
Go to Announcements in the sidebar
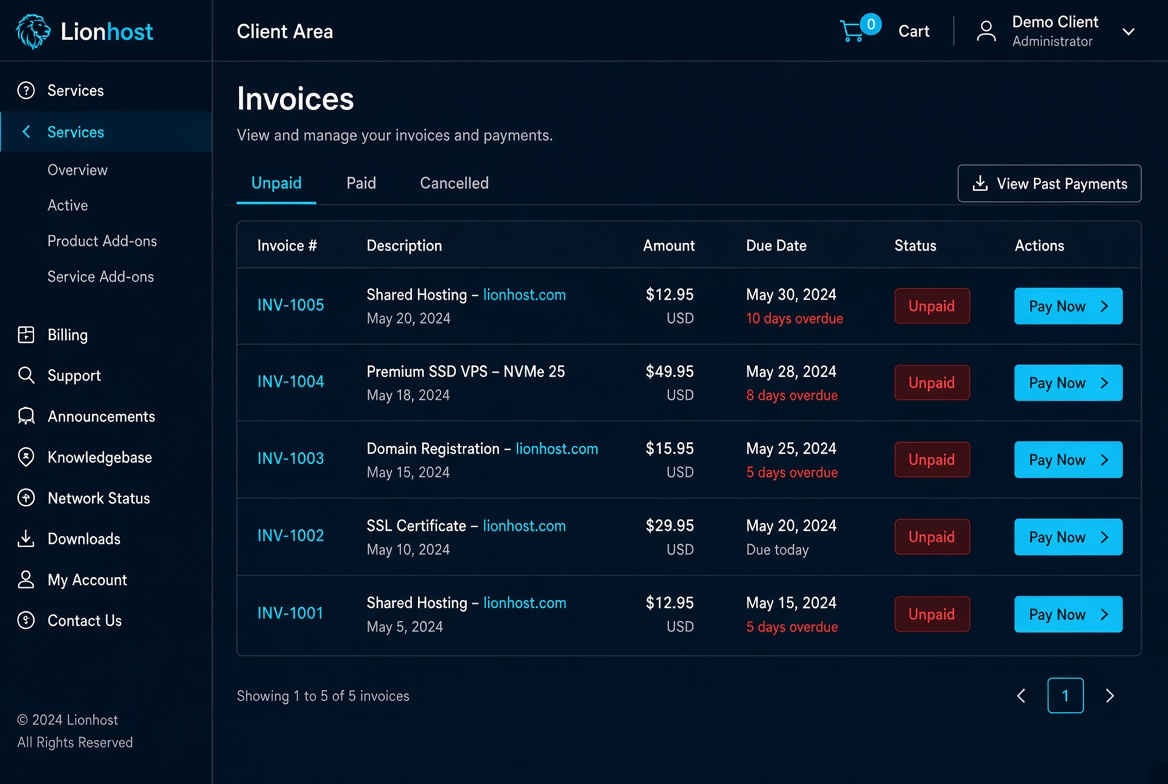click(x=101, y=417)
